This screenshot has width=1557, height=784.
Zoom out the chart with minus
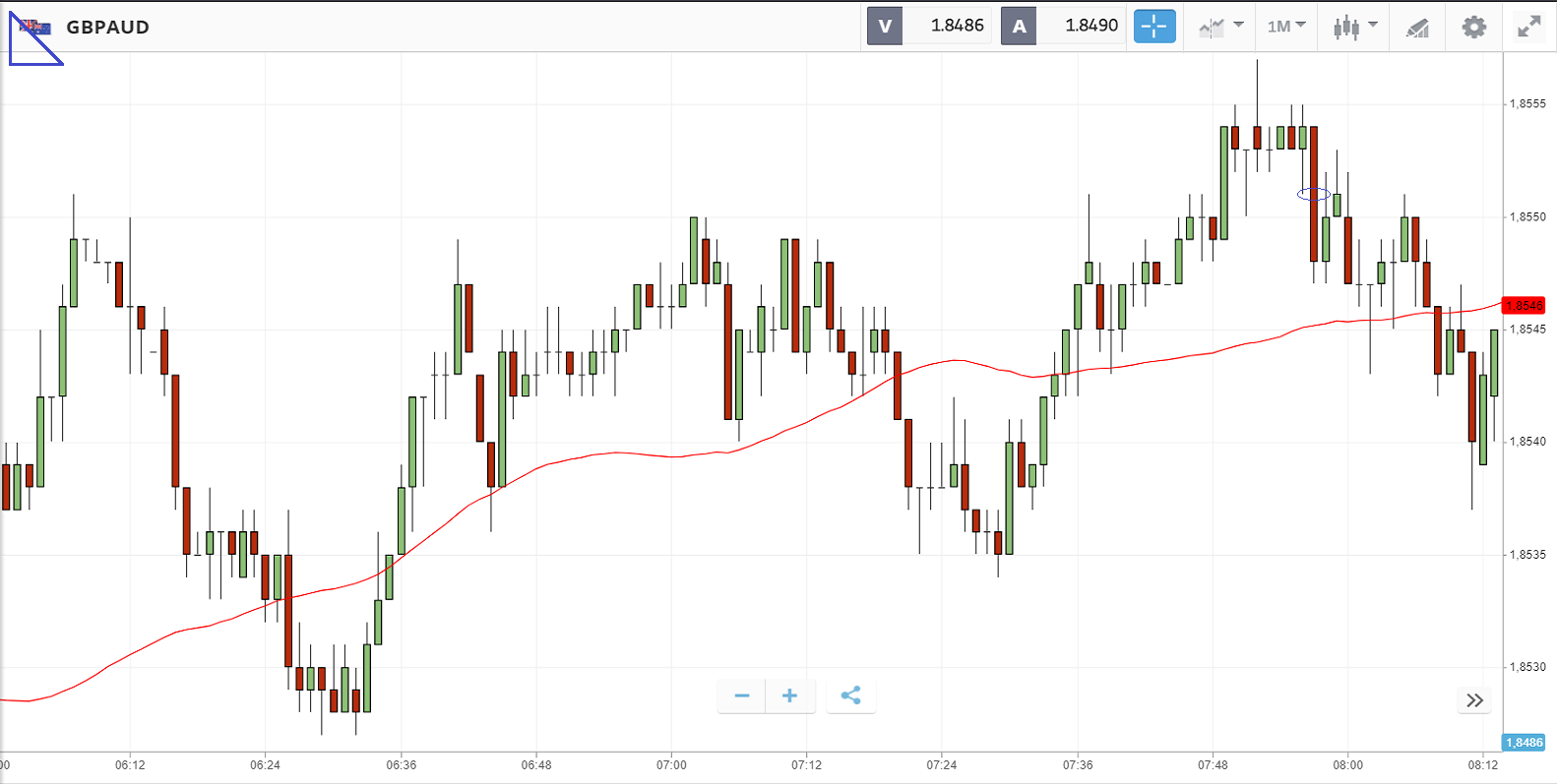(x=742, y=696)
